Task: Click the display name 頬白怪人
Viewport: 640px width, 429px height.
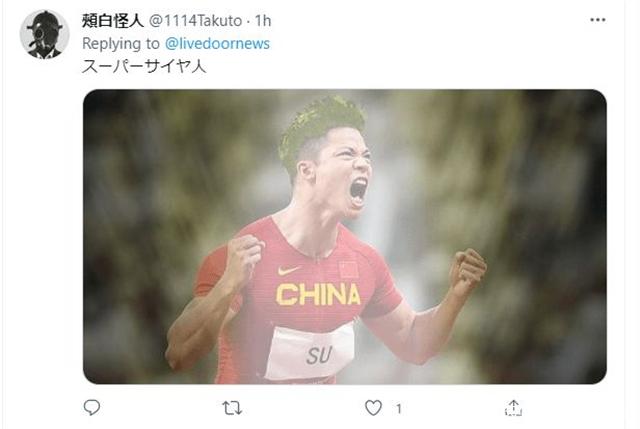Action: [x=113, y=21]
